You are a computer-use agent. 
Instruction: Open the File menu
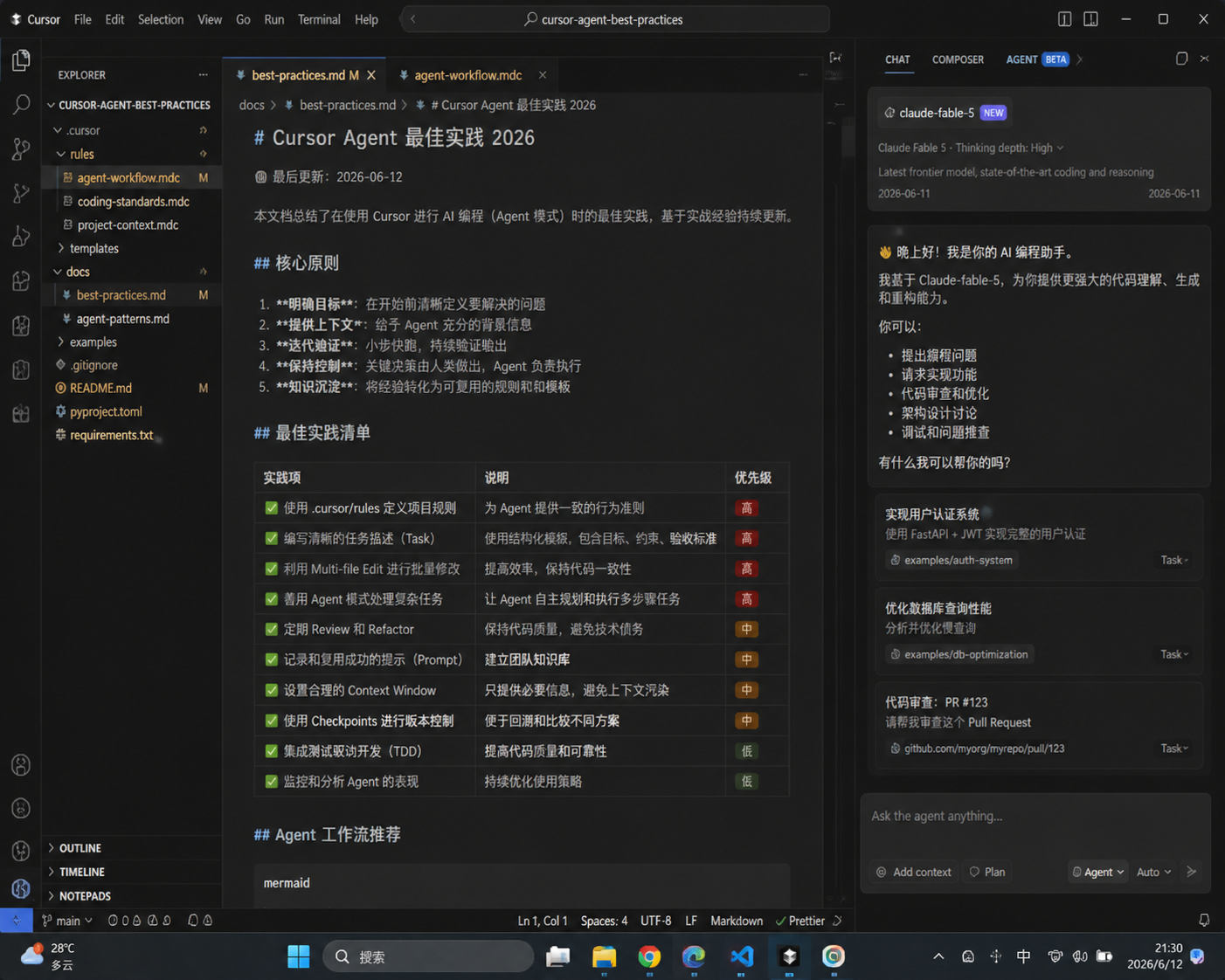click(83, 19)
